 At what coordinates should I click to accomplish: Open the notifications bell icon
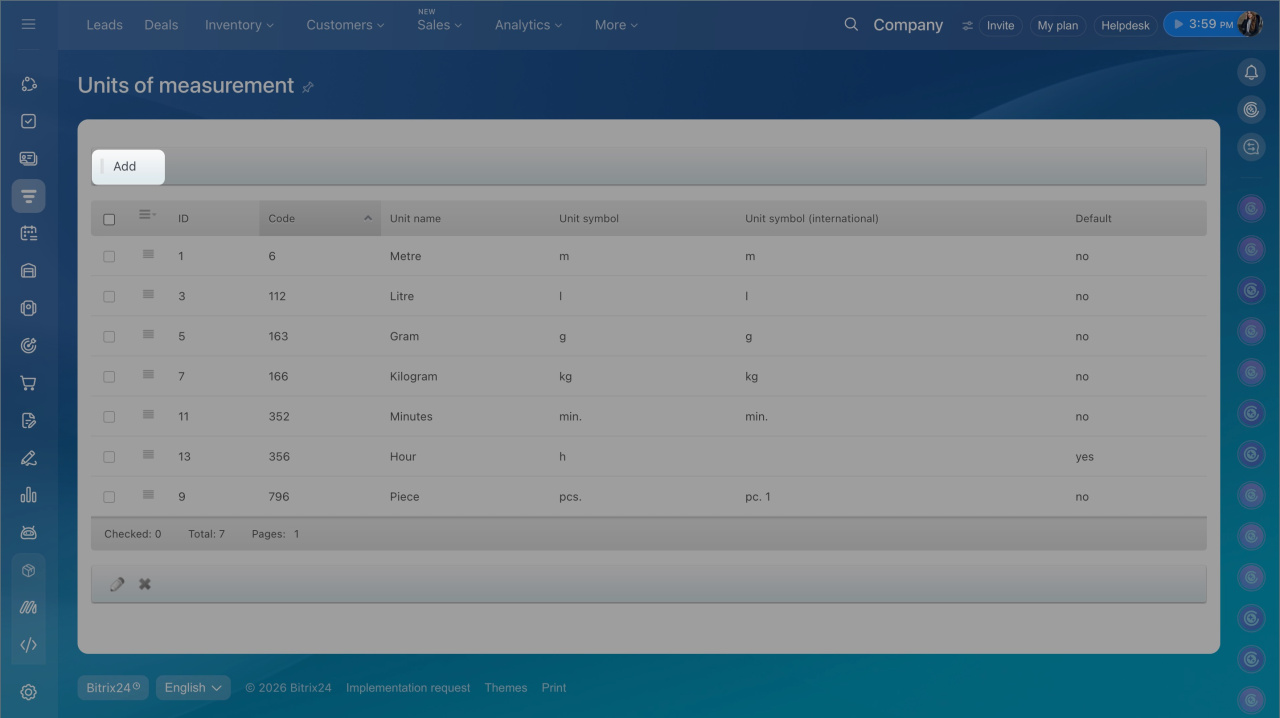[x=1251, y=72]
